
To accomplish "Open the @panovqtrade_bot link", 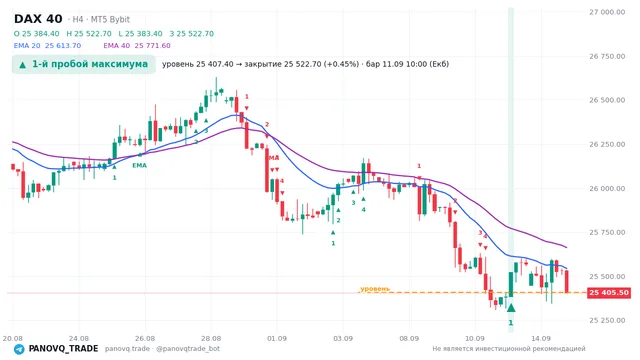I will pos(188,349).
